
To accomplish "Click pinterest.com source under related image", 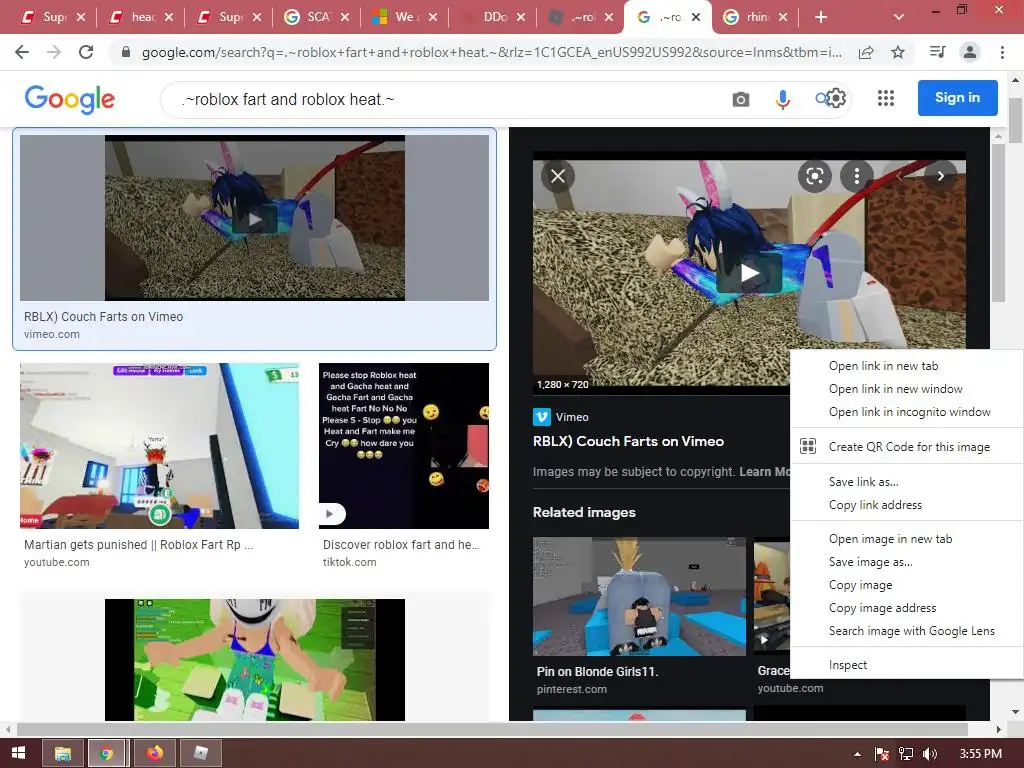I will 571,689.
